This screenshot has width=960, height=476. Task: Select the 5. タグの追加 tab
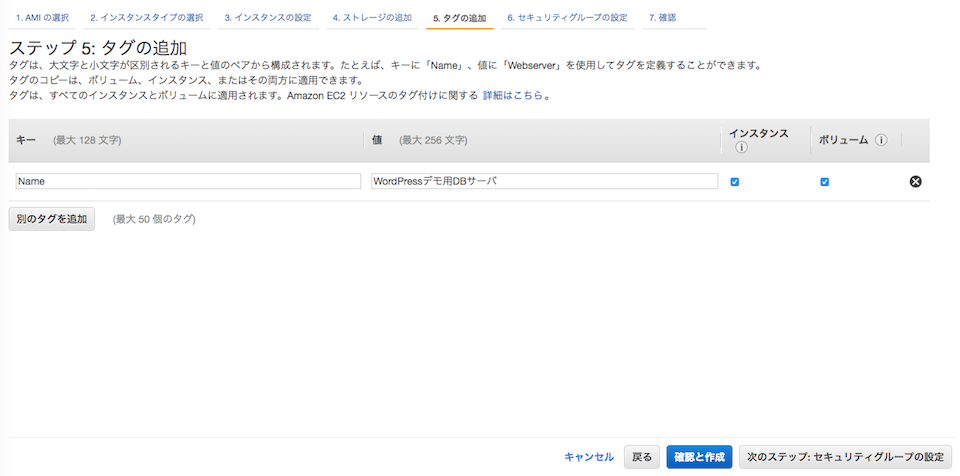460,18
